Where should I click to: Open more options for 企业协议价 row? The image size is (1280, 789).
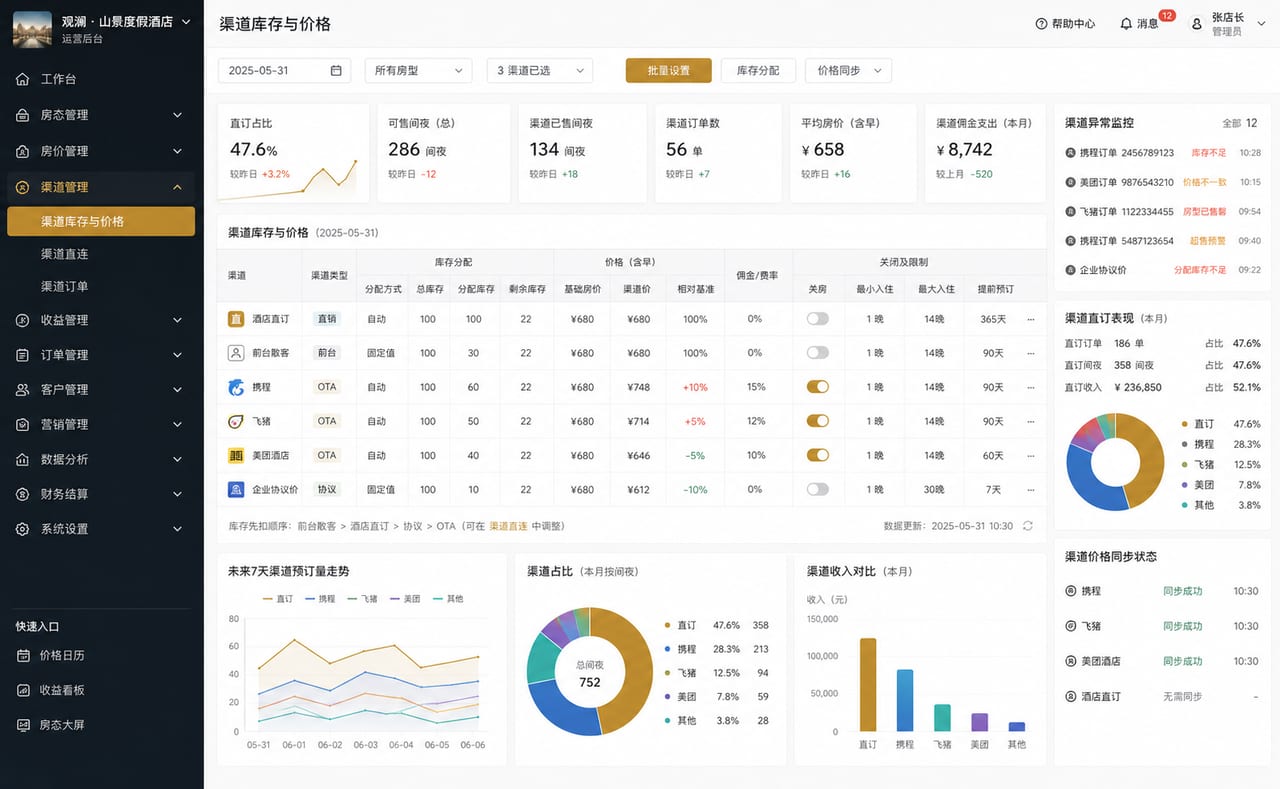pyautogui.click(x=1031, y=489)
